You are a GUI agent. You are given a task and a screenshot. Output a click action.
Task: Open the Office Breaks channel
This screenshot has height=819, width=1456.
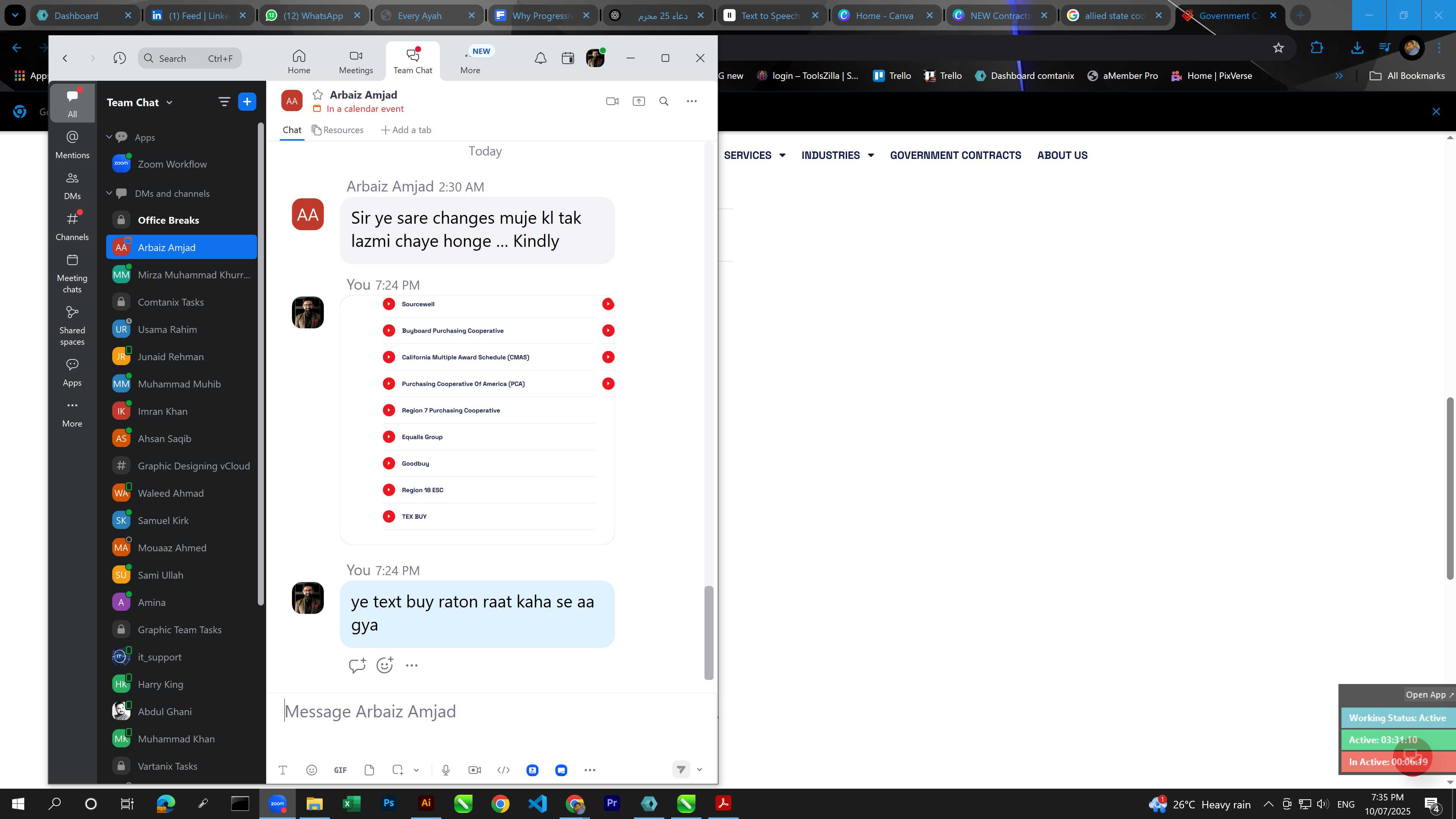coord(182,220)
